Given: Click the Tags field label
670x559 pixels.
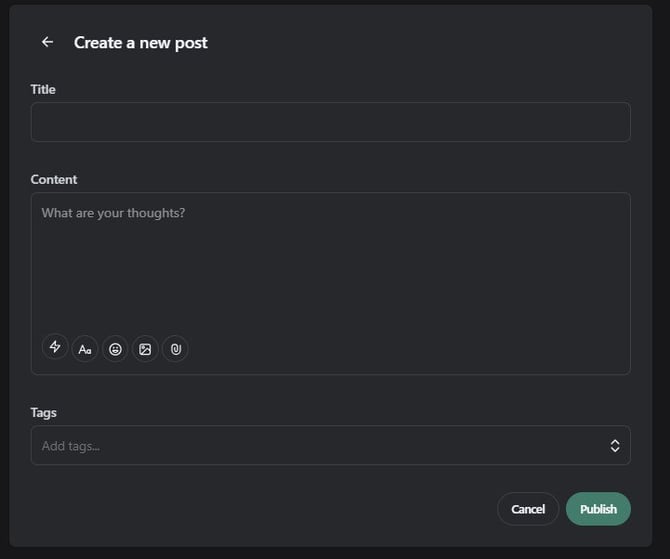Looking at the screenshot, I should 44,412.
